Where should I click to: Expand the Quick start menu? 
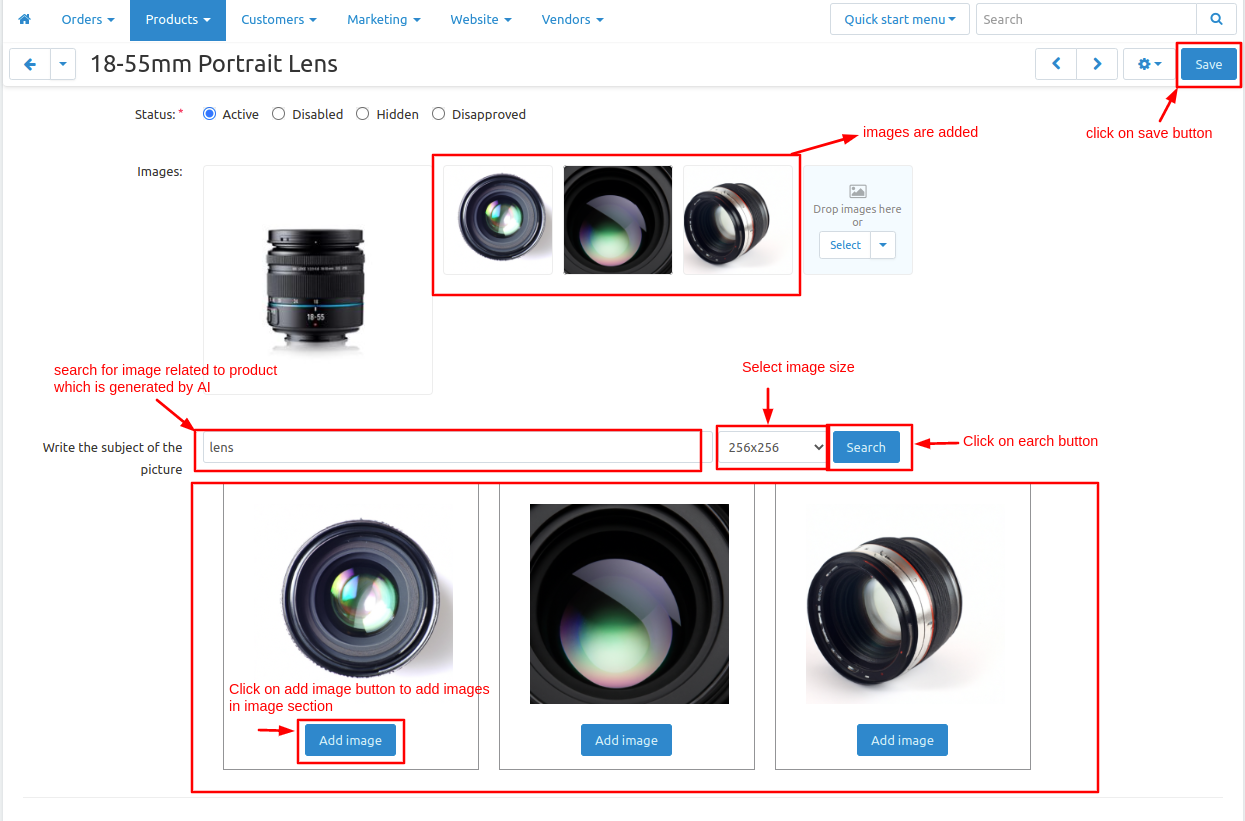(900, 19)
